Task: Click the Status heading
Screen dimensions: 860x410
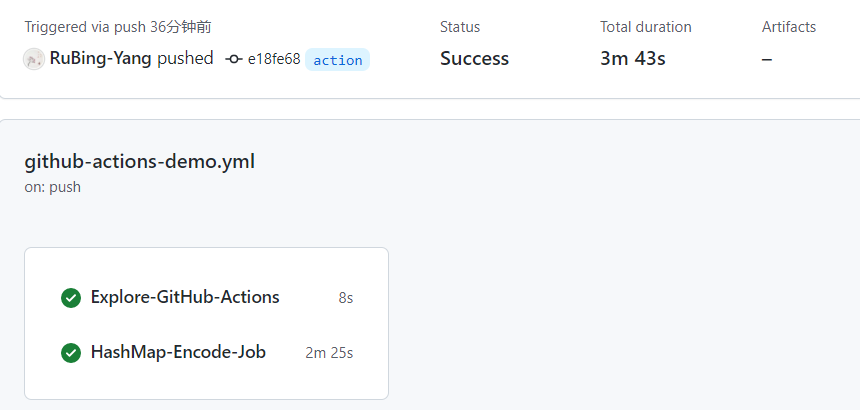Action: 460,27
